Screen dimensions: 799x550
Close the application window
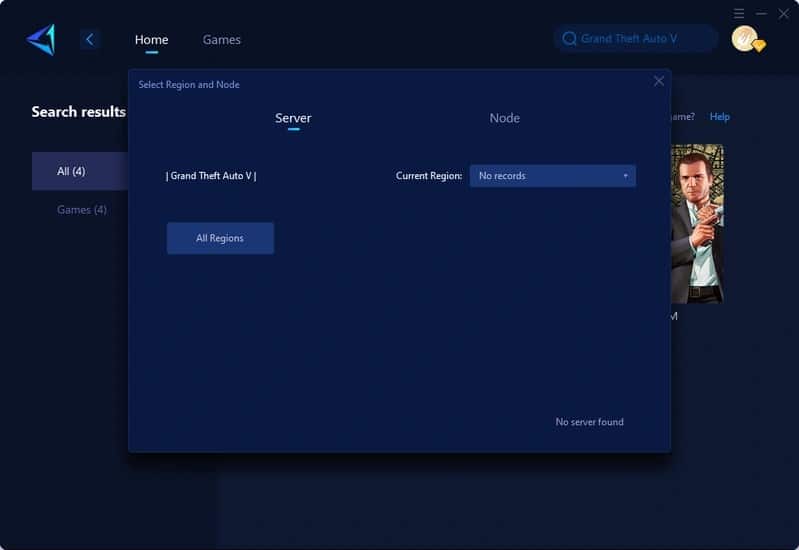(783, 14)
